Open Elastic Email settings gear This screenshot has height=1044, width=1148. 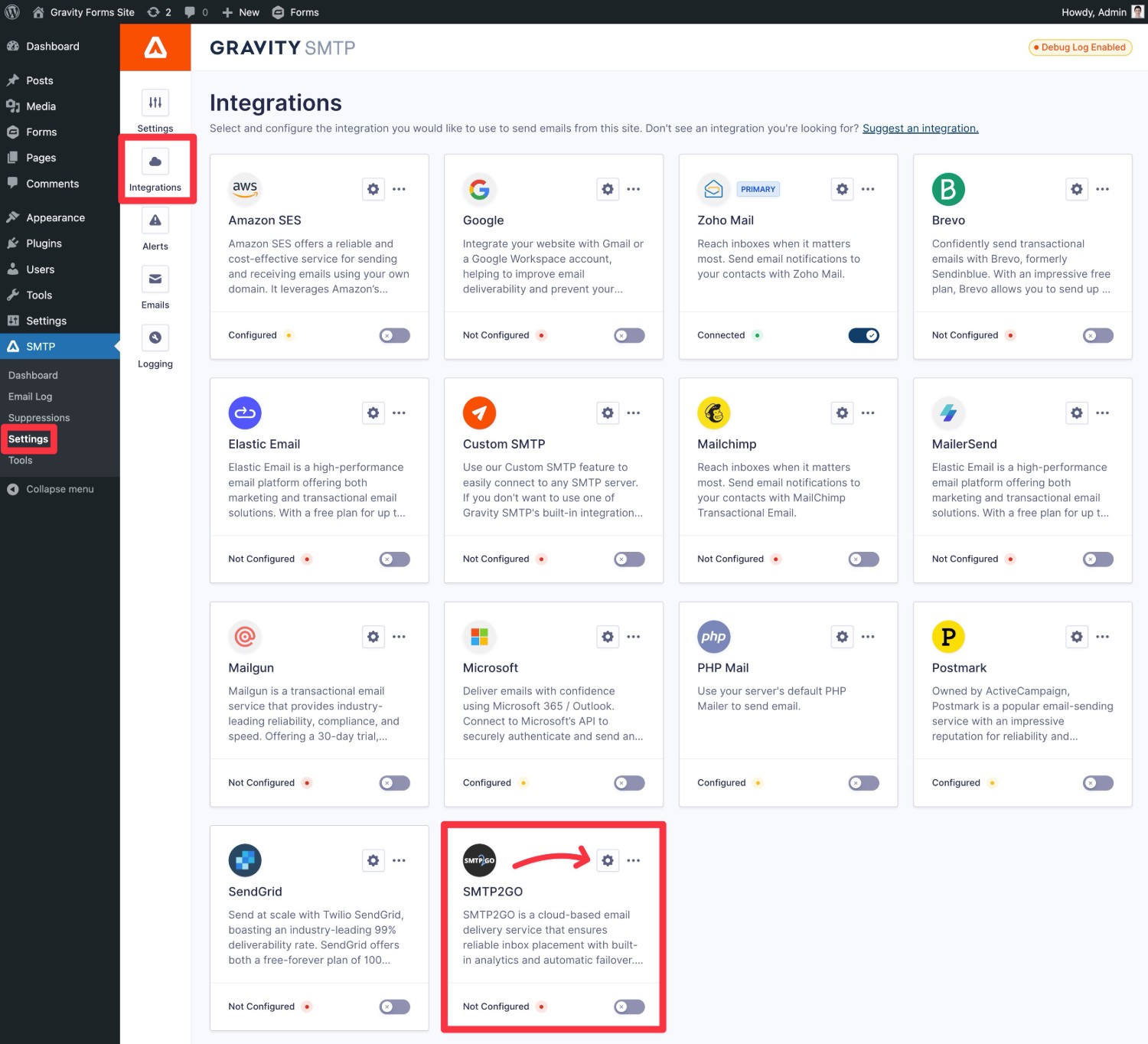coord(373,413)
